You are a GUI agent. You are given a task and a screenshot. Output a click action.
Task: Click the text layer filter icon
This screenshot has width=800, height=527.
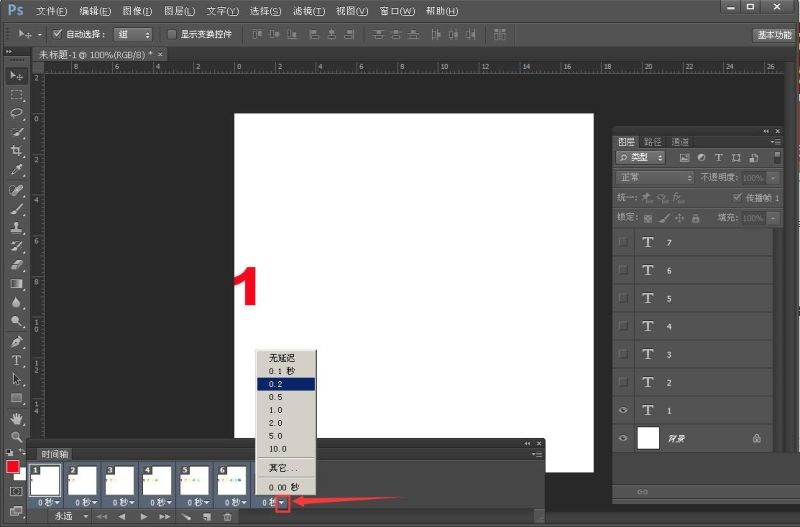(x=719, y=158)
